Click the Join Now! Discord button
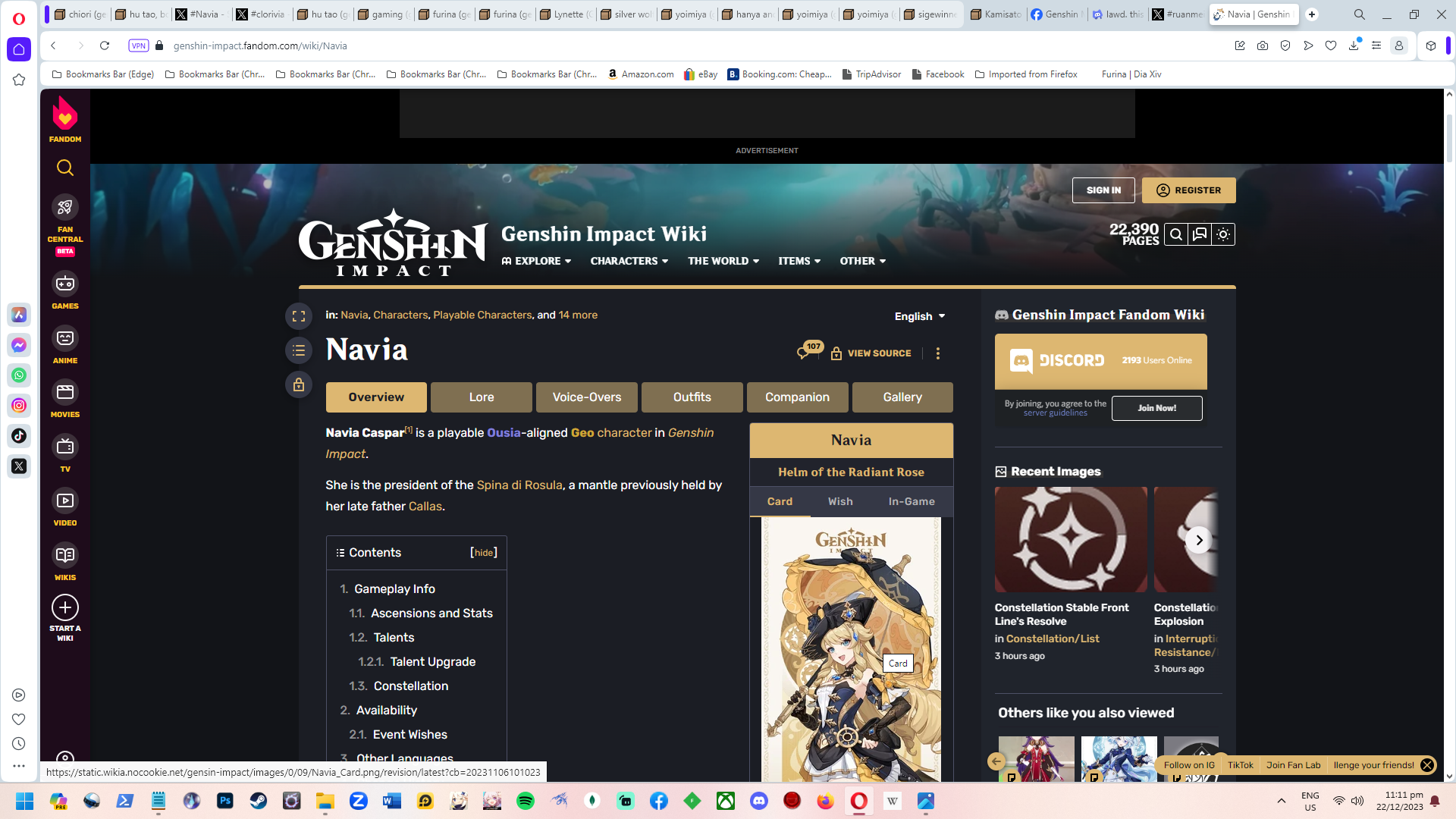Image resolution: width=1456 pixels, height=819 pixels. (1156, 408)
